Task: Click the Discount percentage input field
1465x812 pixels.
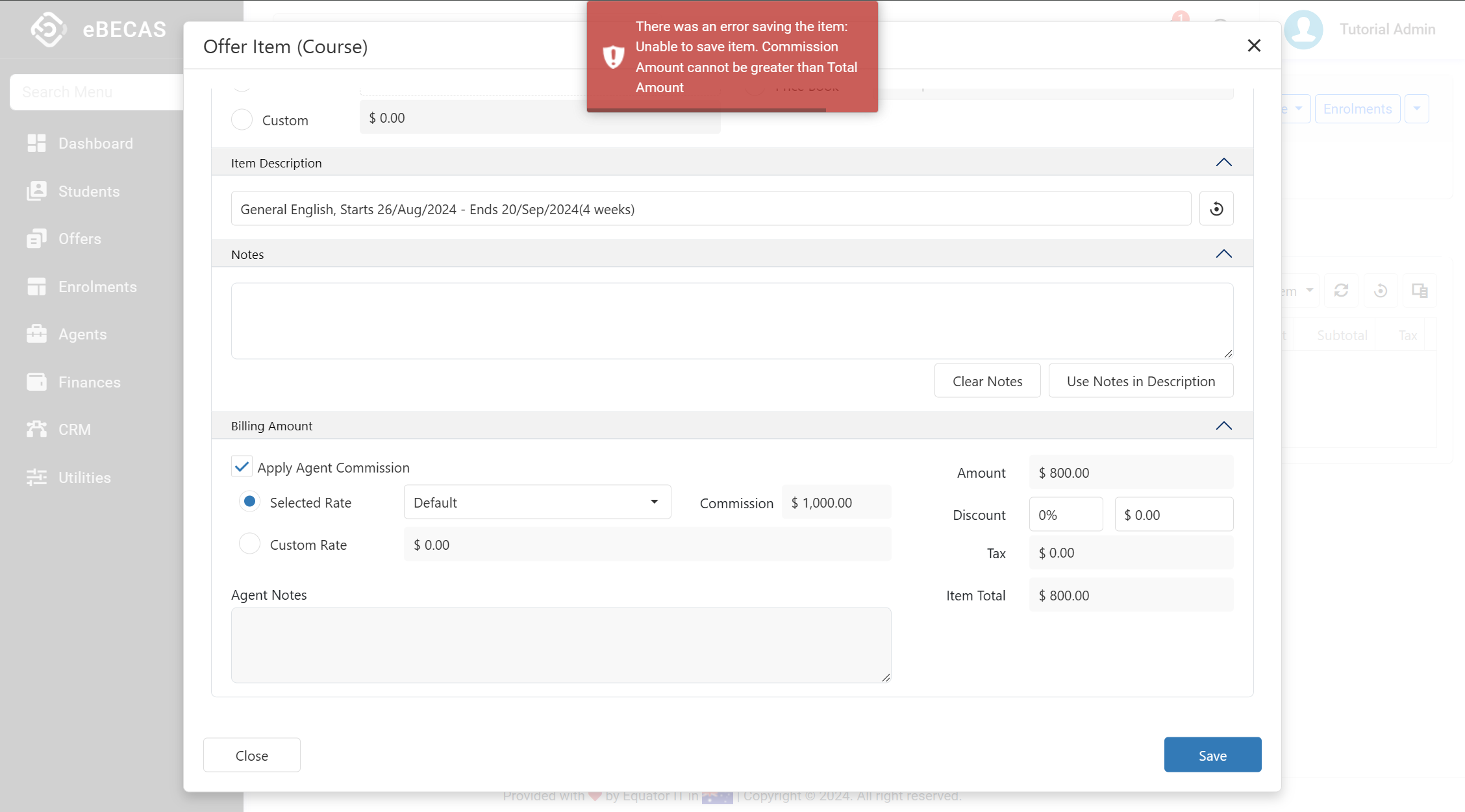Action: 1065,515
